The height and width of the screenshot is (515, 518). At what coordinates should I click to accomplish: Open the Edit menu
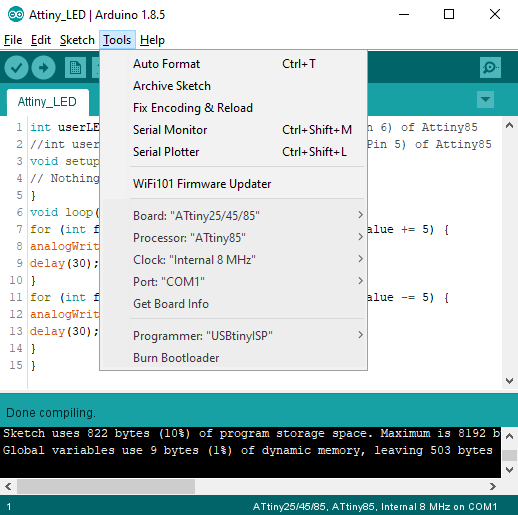pyautogui.click(x=41, y=40)
